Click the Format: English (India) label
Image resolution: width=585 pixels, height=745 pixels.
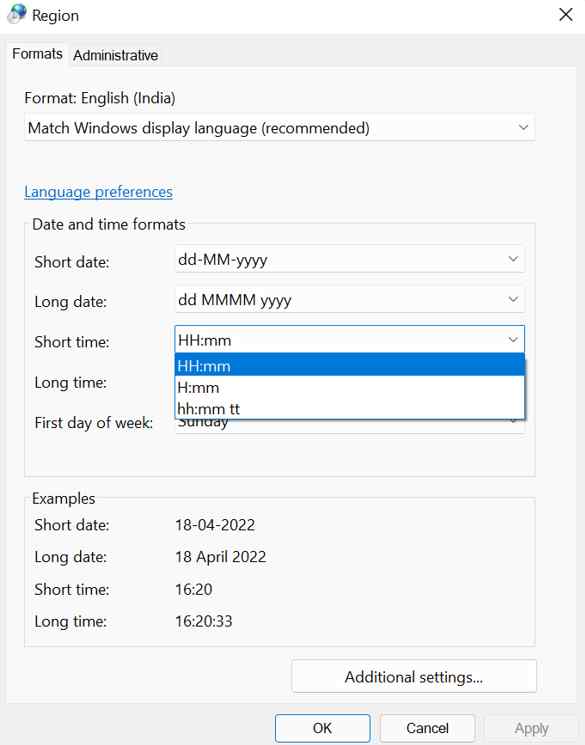(x=100, y=98)
